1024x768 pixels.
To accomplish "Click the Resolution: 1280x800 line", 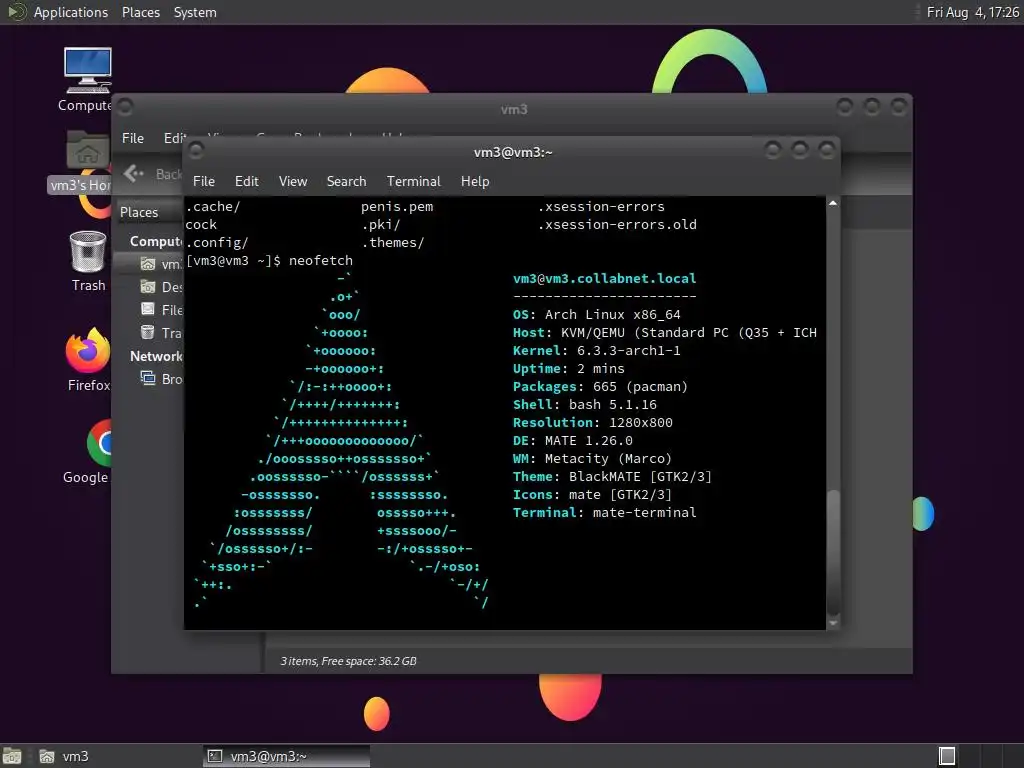I will click(592, 423).
